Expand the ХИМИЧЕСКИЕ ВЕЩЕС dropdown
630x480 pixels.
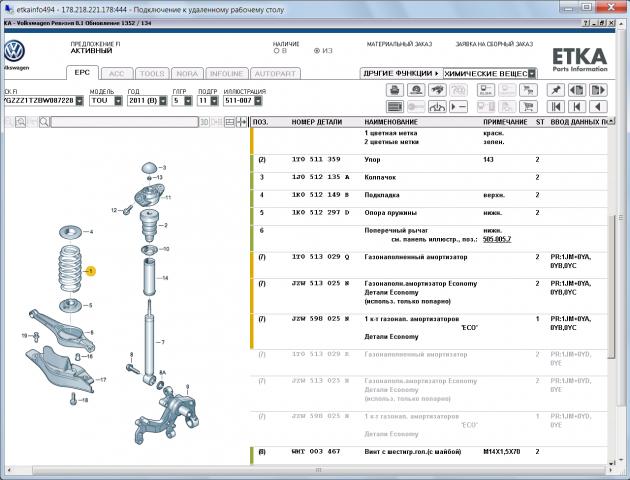click(x=532, y=74)
